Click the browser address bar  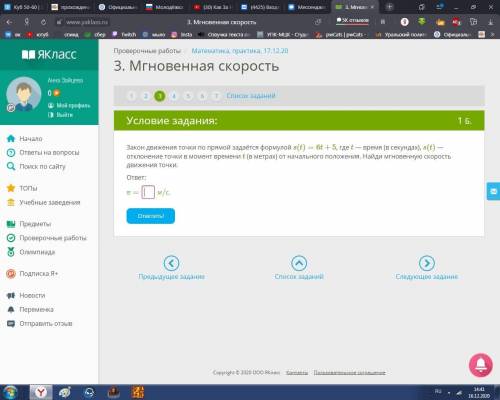[x=187, y=22]
